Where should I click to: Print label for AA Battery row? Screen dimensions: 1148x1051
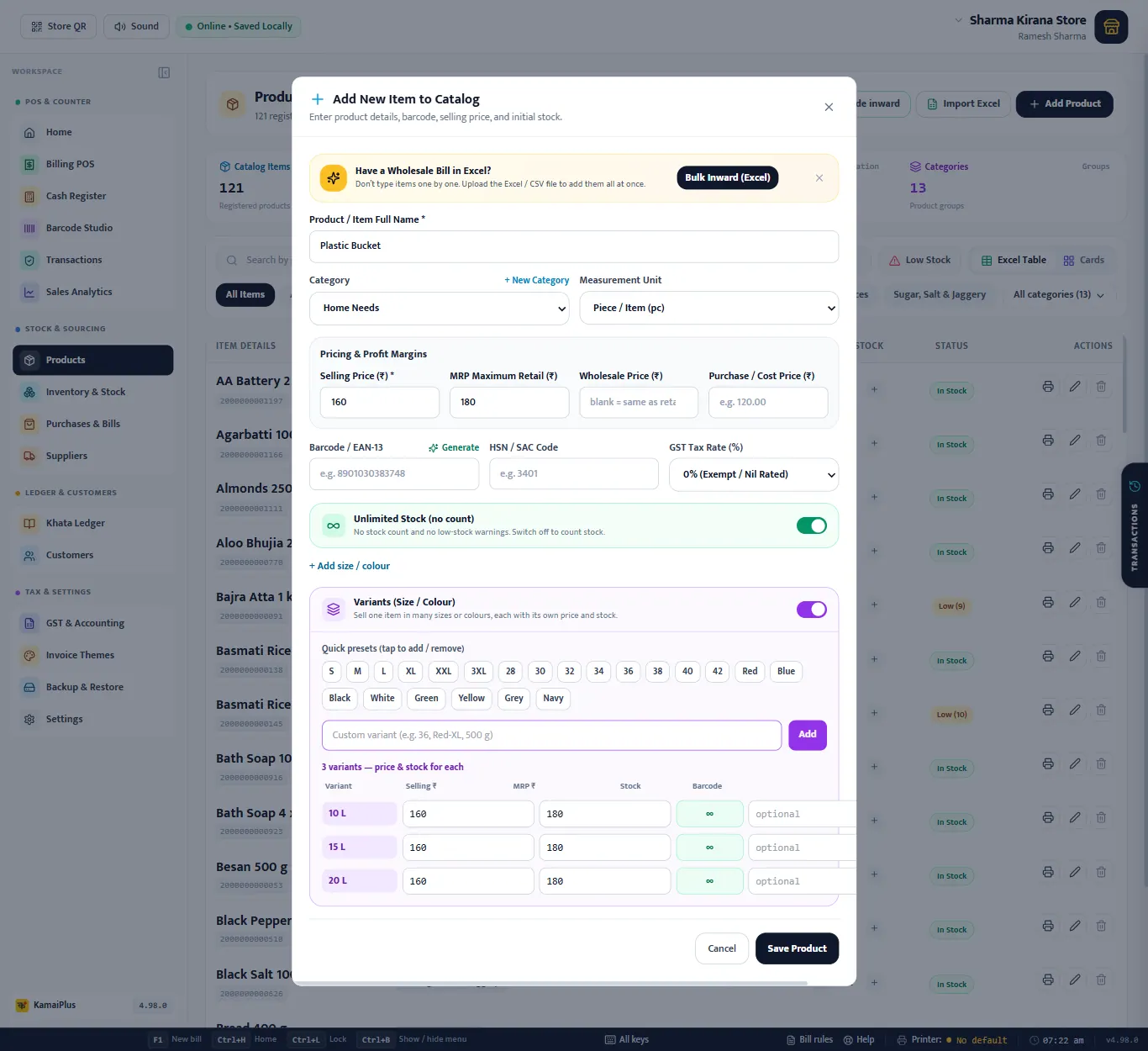pyautogui.click(x=1048, y=387)
